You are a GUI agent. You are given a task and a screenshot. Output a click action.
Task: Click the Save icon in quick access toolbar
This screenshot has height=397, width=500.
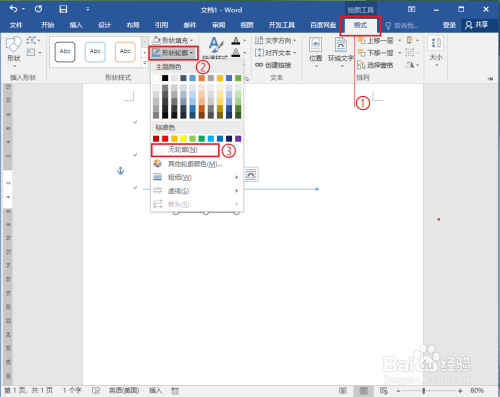(63, 9)
